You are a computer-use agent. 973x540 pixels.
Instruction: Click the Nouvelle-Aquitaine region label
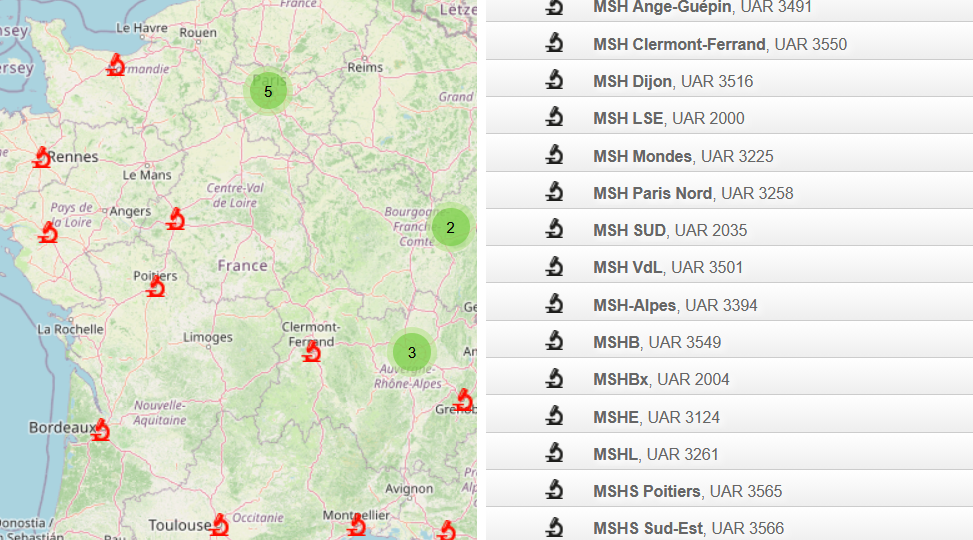(x=160, y=413)
